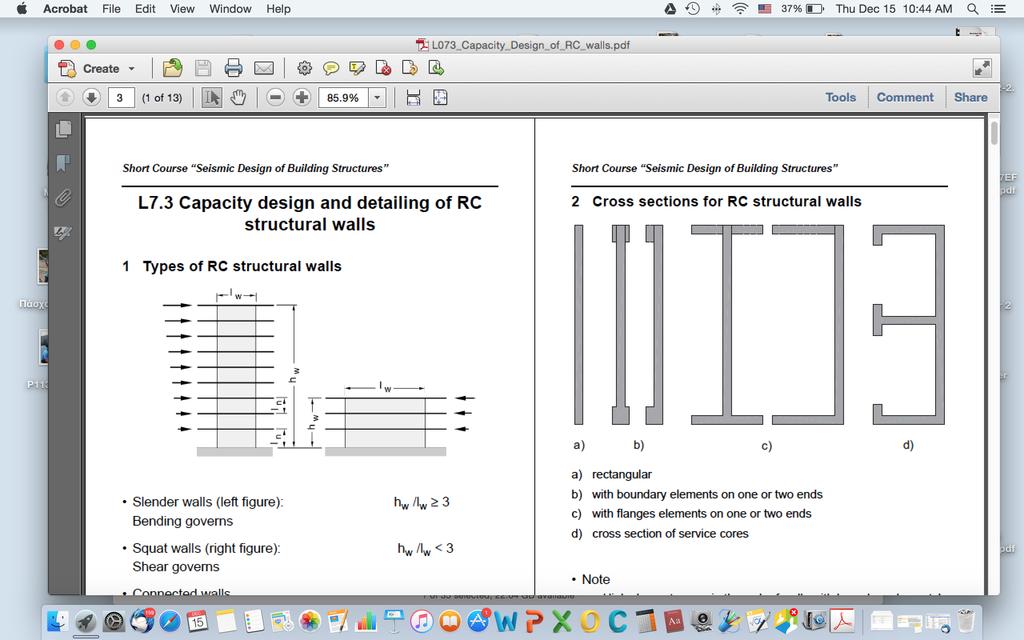Choose the Select tool cursor icon

pos(212,97)
